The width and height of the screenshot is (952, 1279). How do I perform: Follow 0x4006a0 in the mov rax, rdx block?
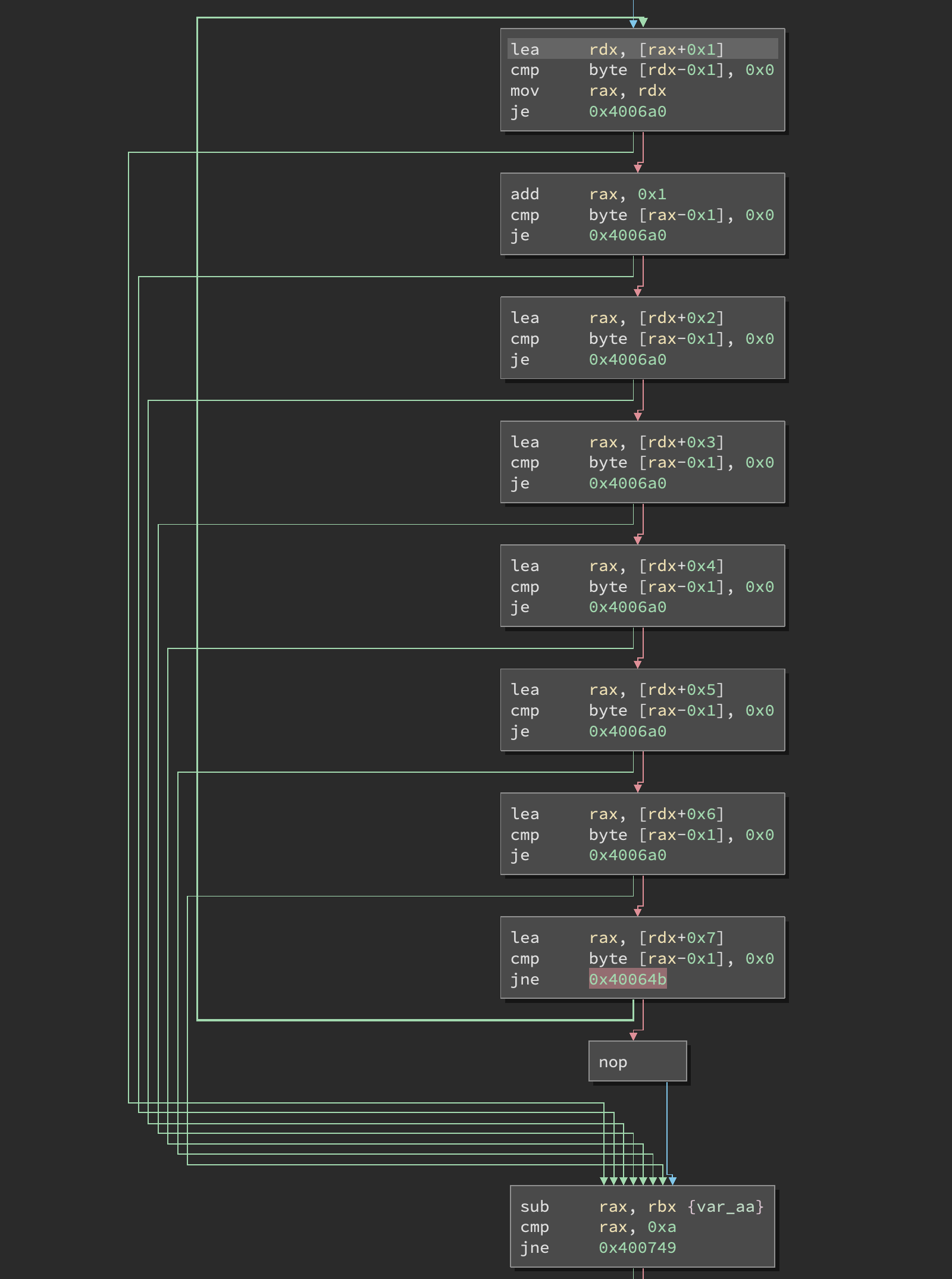(x=627, y=112)
